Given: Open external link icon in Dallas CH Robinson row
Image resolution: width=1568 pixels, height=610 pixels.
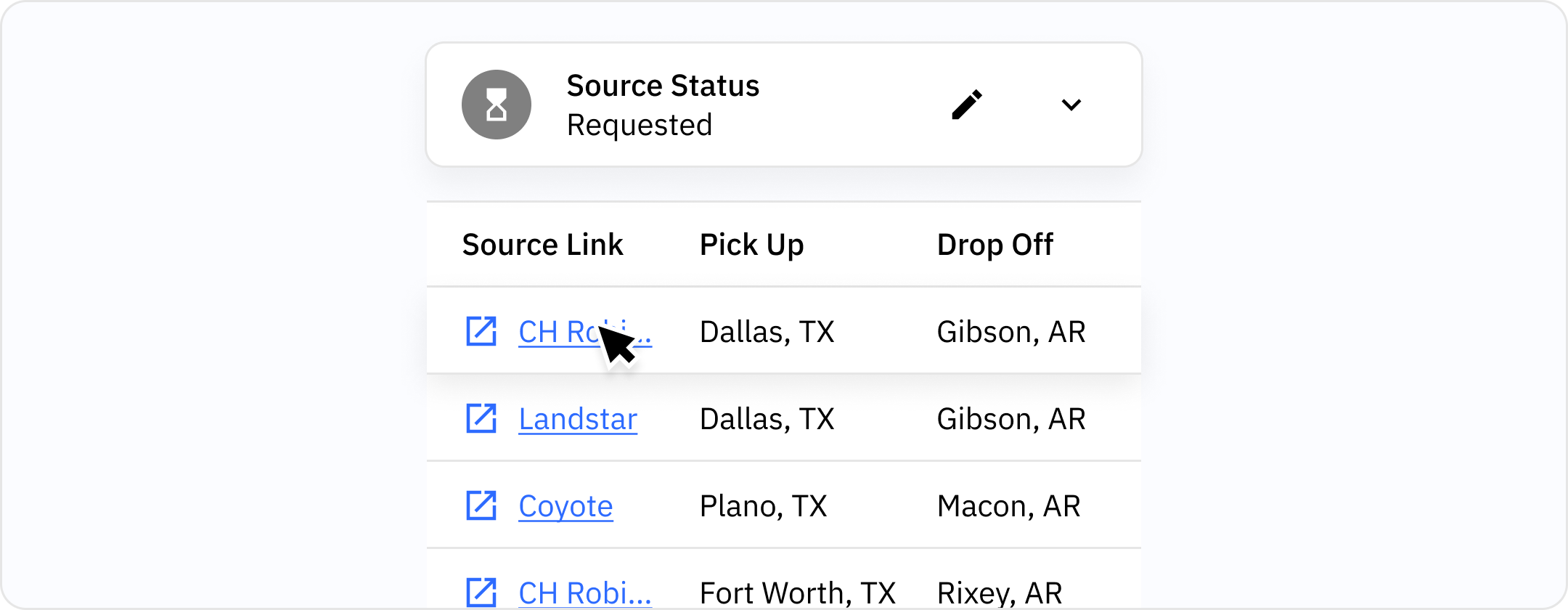Looking at the screenshot, I should (481, 331).
